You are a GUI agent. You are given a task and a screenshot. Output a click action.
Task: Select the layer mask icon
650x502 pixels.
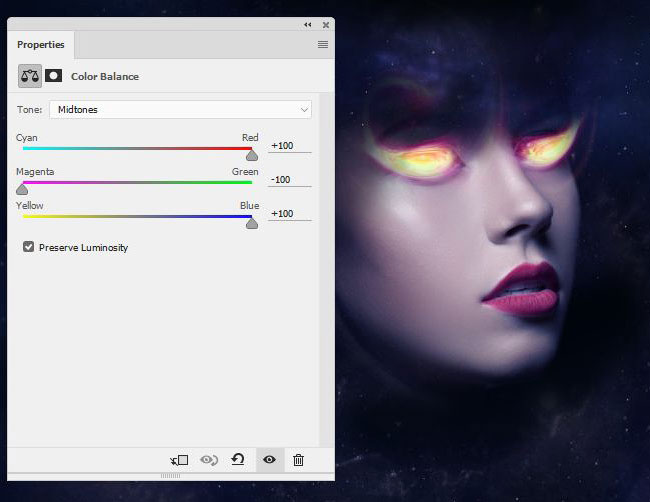pos(53,76)
